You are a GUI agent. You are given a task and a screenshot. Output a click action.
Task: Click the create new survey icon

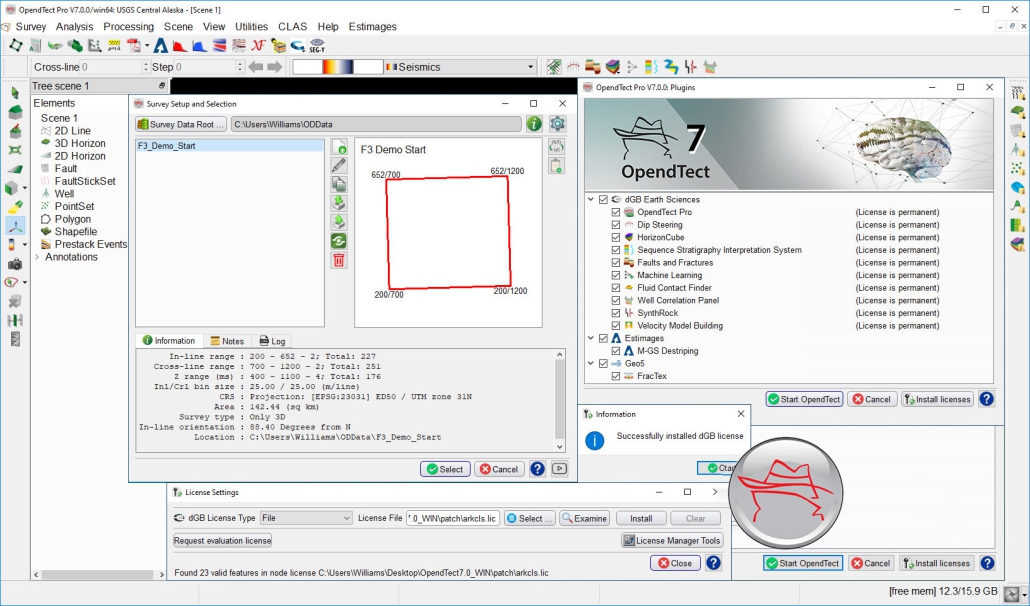coord(339,147)
